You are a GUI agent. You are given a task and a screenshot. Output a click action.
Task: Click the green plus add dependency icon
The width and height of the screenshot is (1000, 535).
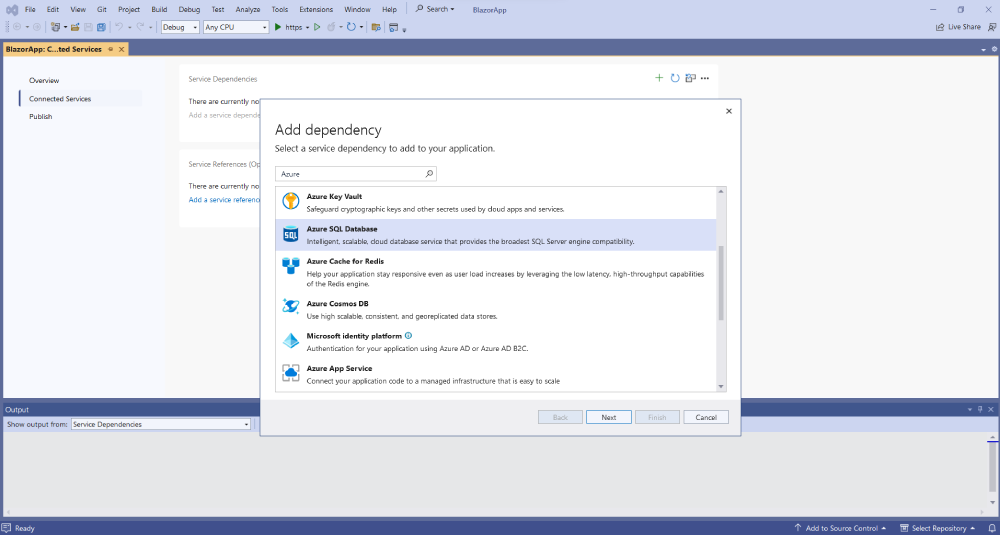pos(659,78)
